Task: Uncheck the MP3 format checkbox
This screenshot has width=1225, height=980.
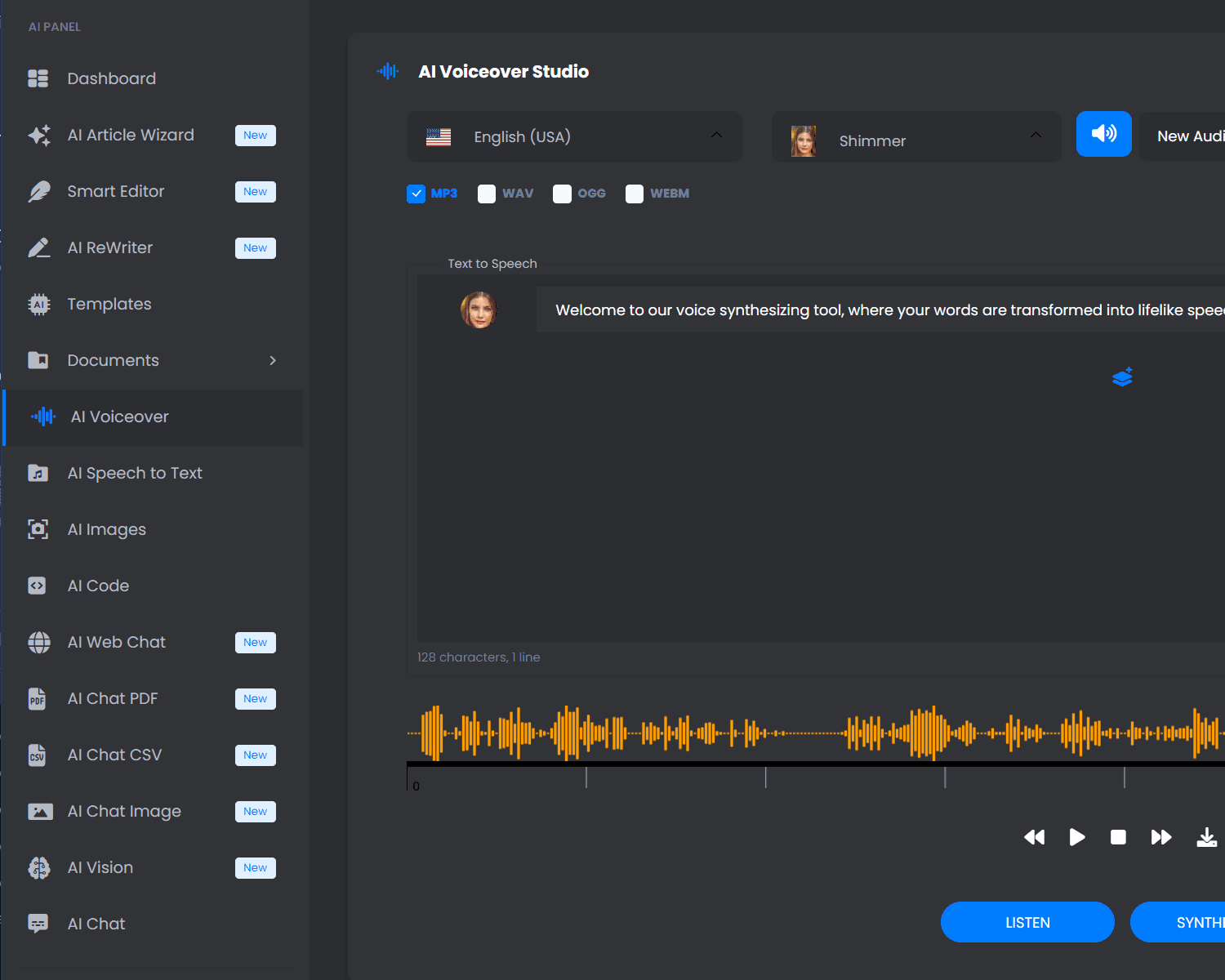Action: pos(416,194)
